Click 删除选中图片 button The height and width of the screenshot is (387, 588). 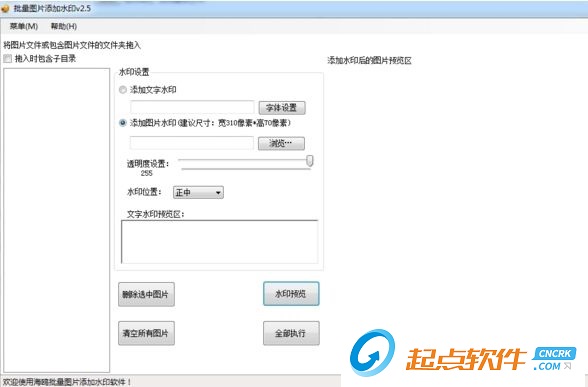[146, 294]
